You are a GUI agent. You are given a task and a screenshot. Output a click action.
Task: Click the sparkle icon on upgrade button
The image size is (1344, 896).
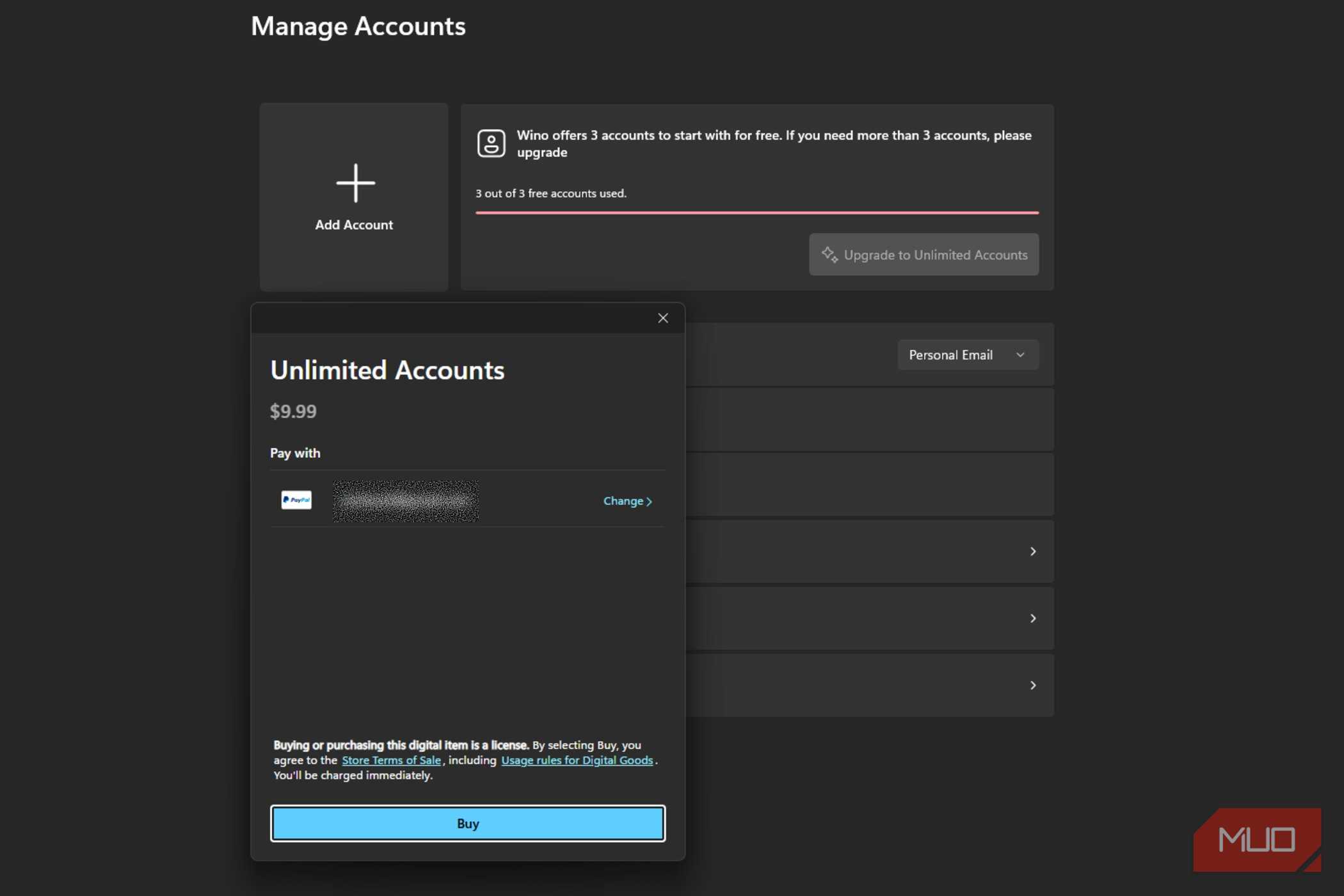click(829, 255)
